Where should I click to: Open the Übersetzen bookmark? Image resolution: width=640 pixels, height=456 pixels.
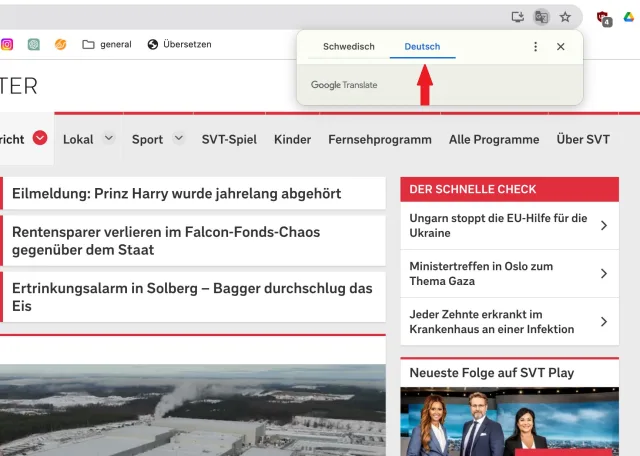tap(180, 44)
